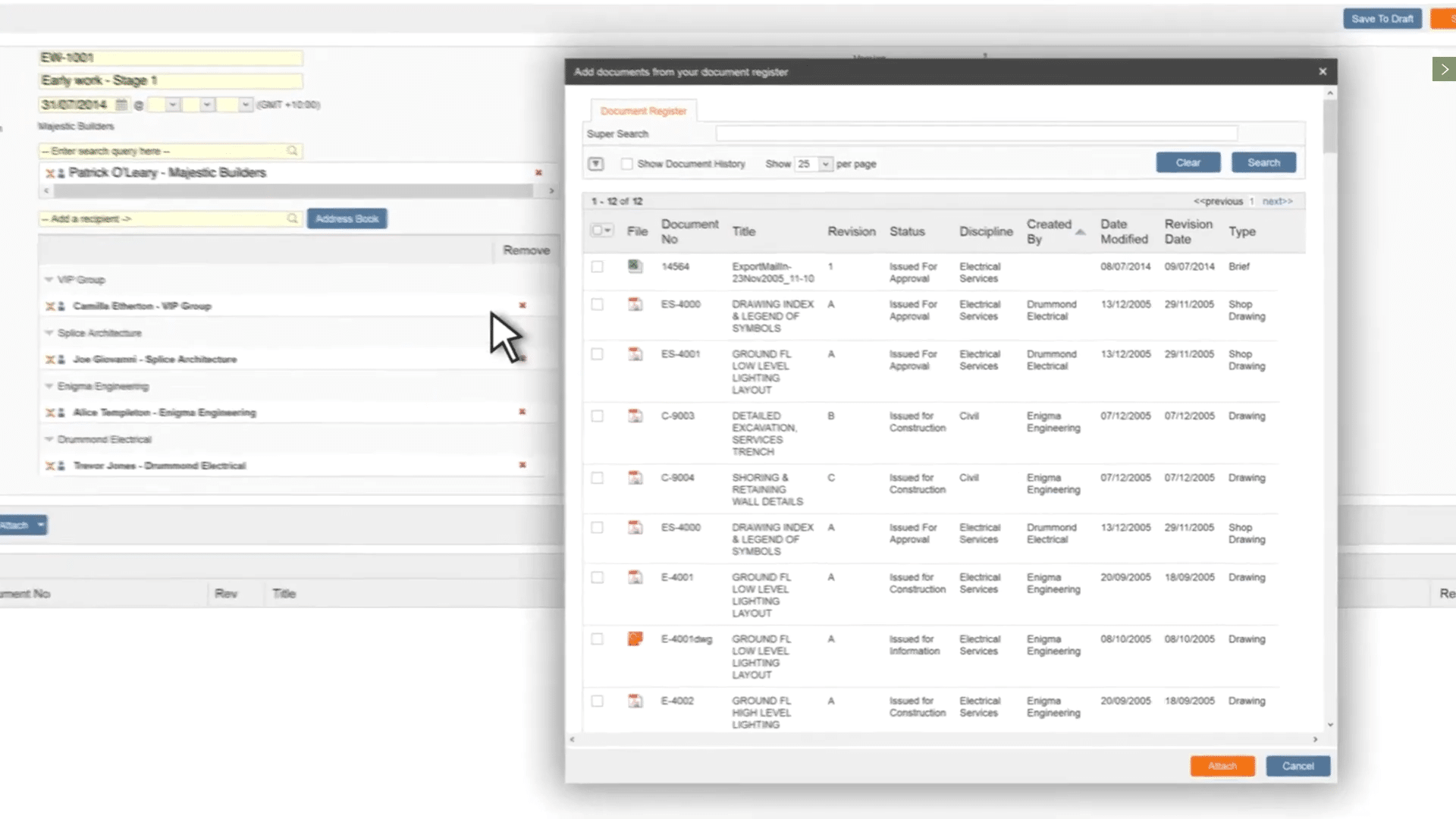Click the mail file icon for document 14564

[x=635, y=266]
